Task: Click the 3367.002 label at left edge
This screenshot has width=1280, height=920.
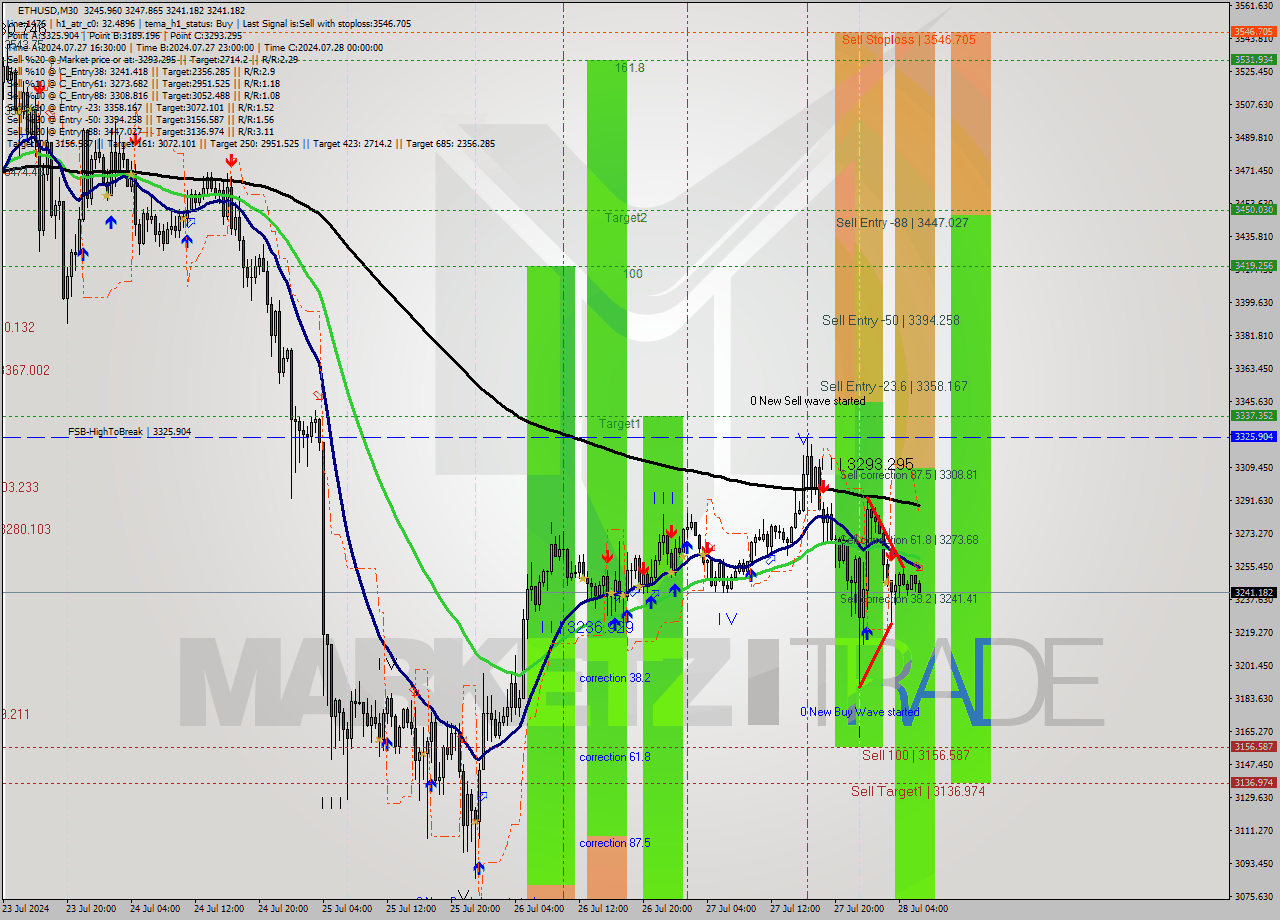Action: point(26,370)
